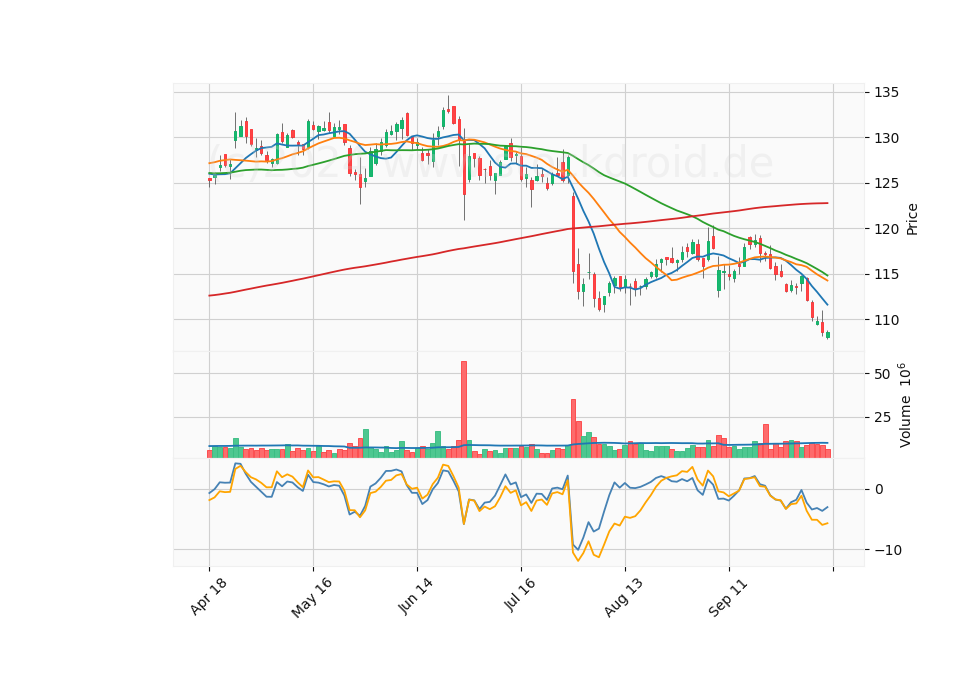Screen dimensions: 960x690
Task: Click the 0 oscillator axis value
Action: click(879, 489)
